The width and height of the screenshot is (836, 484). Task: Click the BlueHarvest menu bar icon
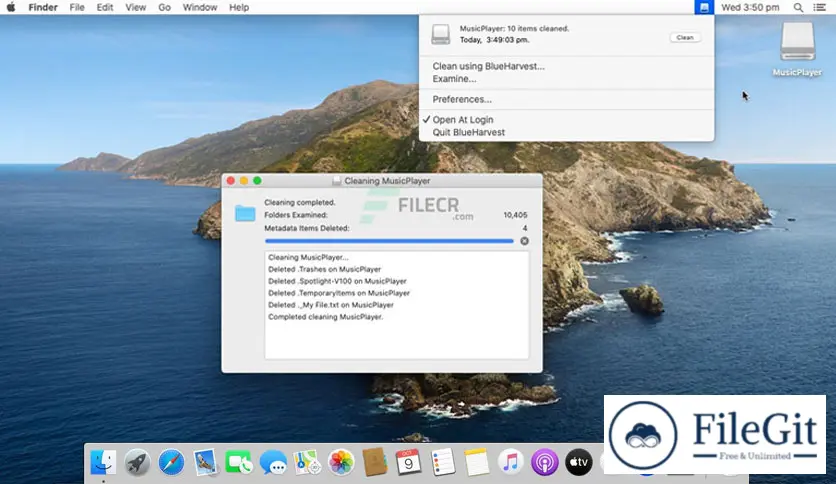coord(704,7)
